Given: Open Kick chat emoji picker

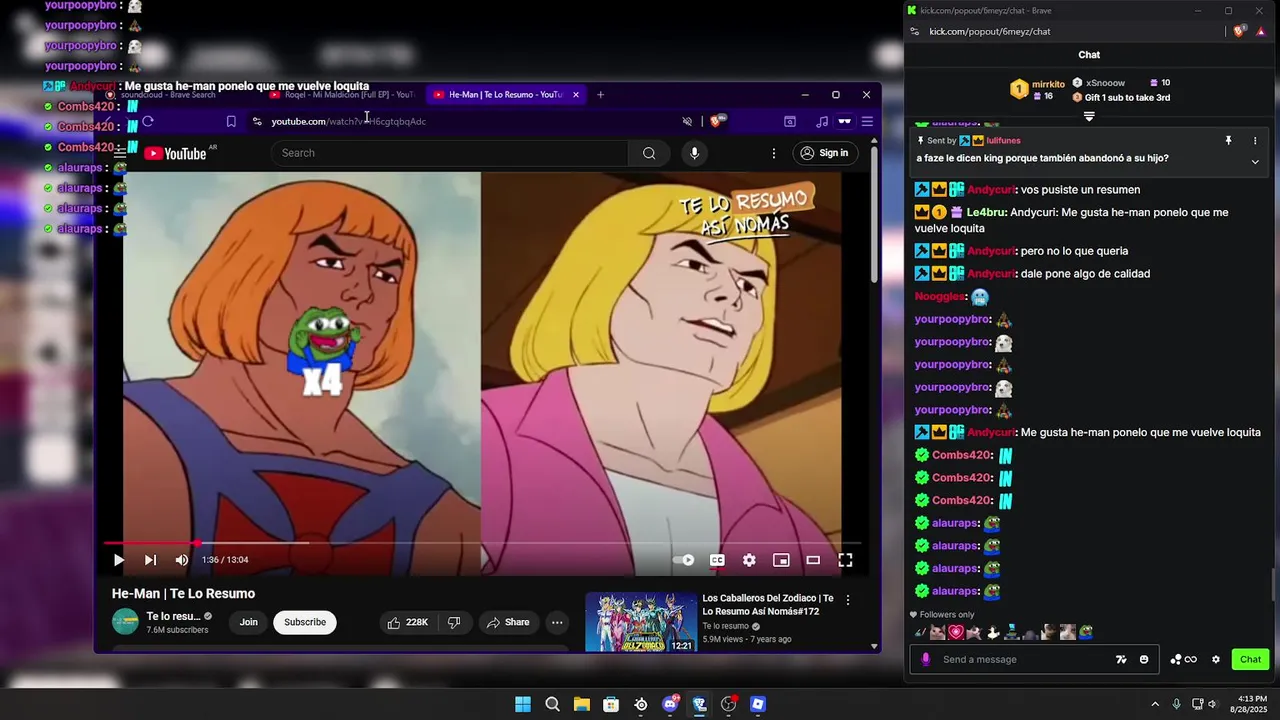Looking at the screenshot, I should pyautogui.click(x=1144, y=659).
